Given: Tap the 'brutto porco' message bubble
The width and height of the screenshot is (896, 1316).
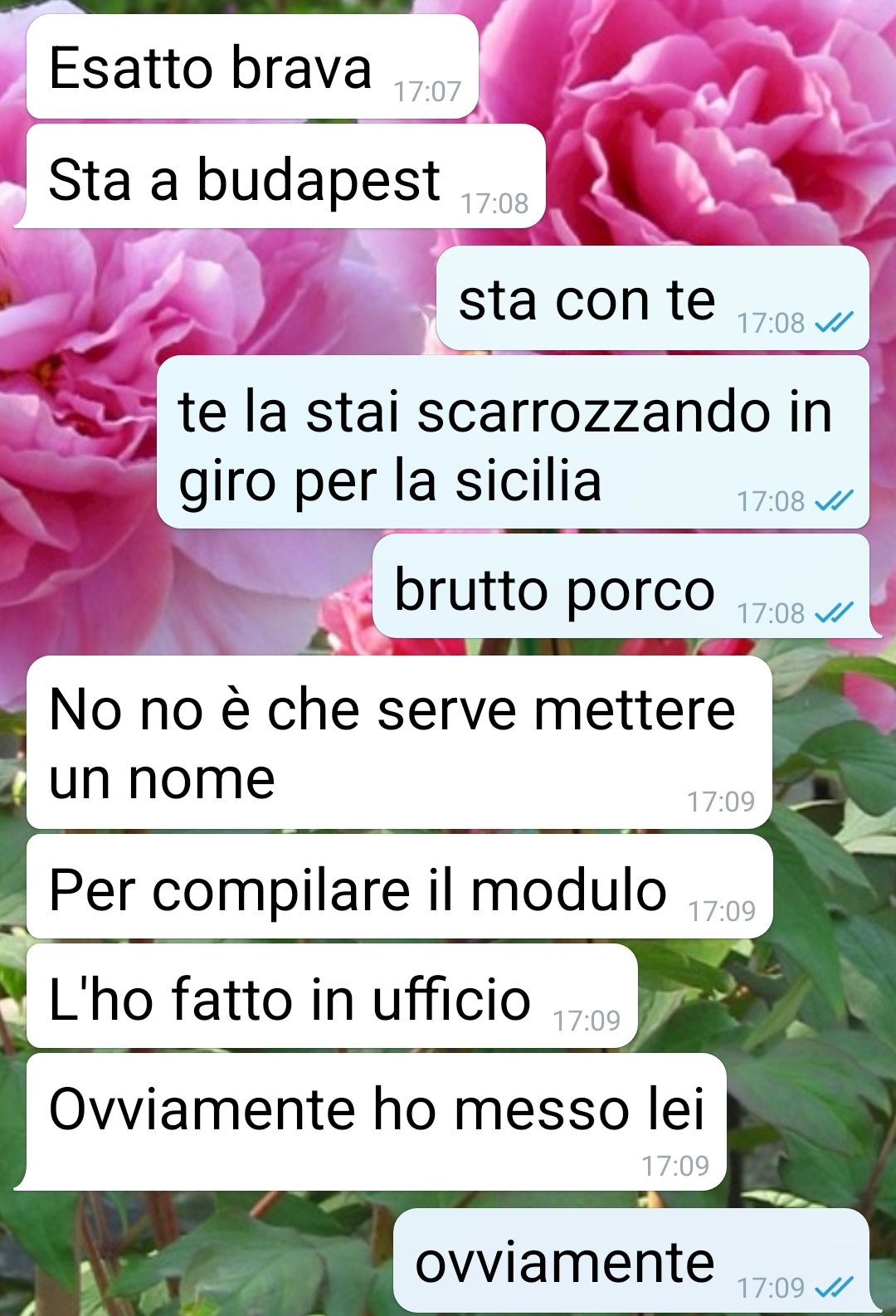Looking at the screenshot, I should (626, 586).
